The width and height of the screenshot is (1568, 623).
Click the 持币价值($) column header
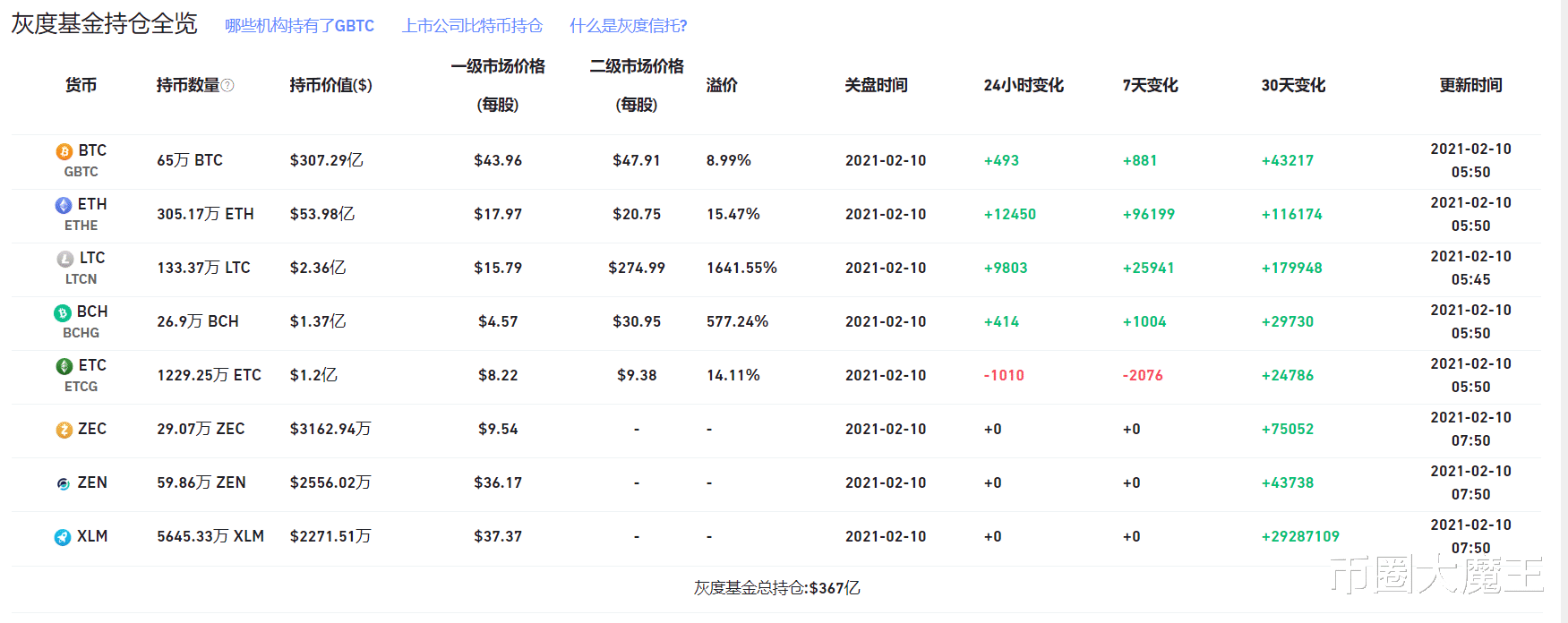point(330,85)
